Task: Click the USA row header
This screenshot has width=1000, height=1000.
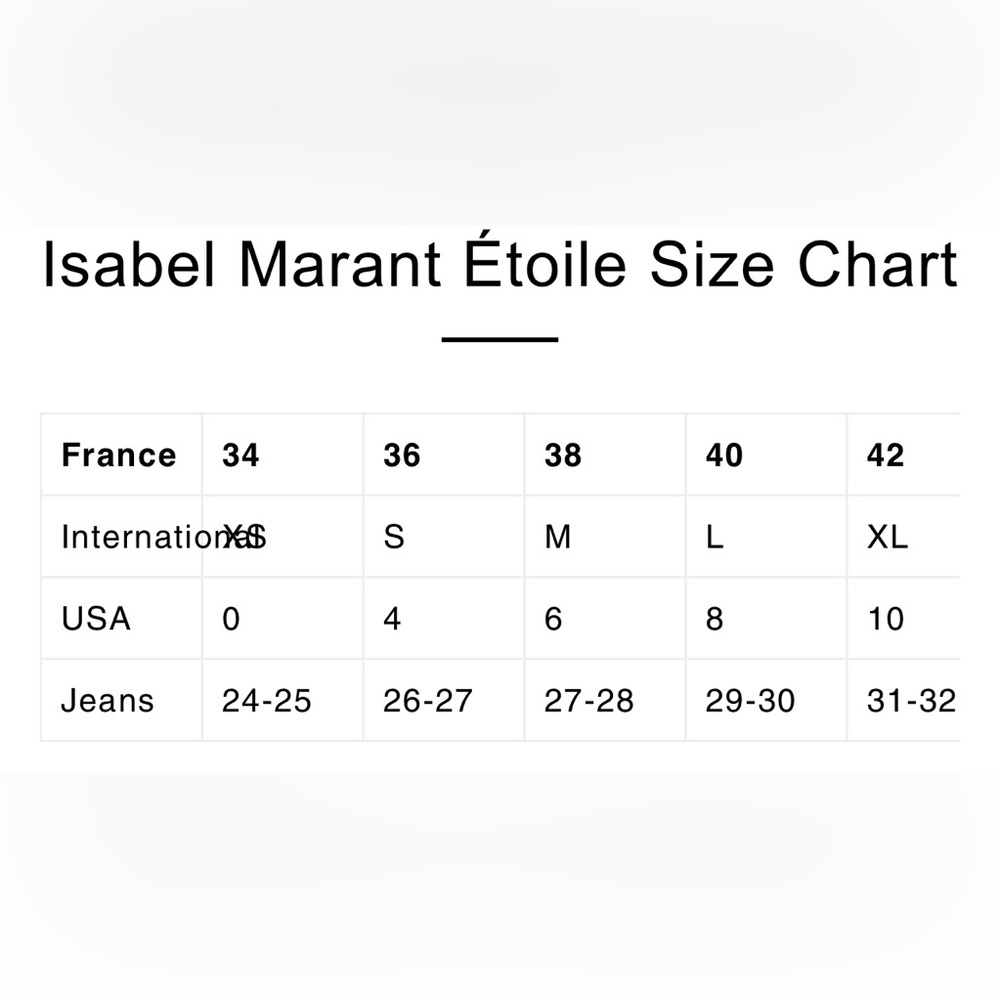Action: [96, 619]
